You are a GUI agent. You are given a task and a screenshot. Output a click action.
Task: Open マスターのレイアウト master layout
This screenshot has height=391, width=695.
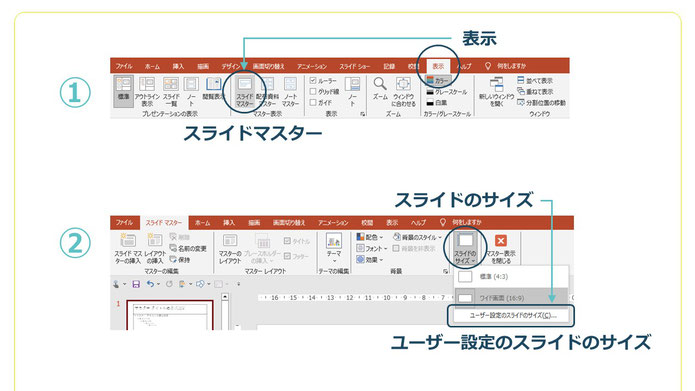coord(230,249)
